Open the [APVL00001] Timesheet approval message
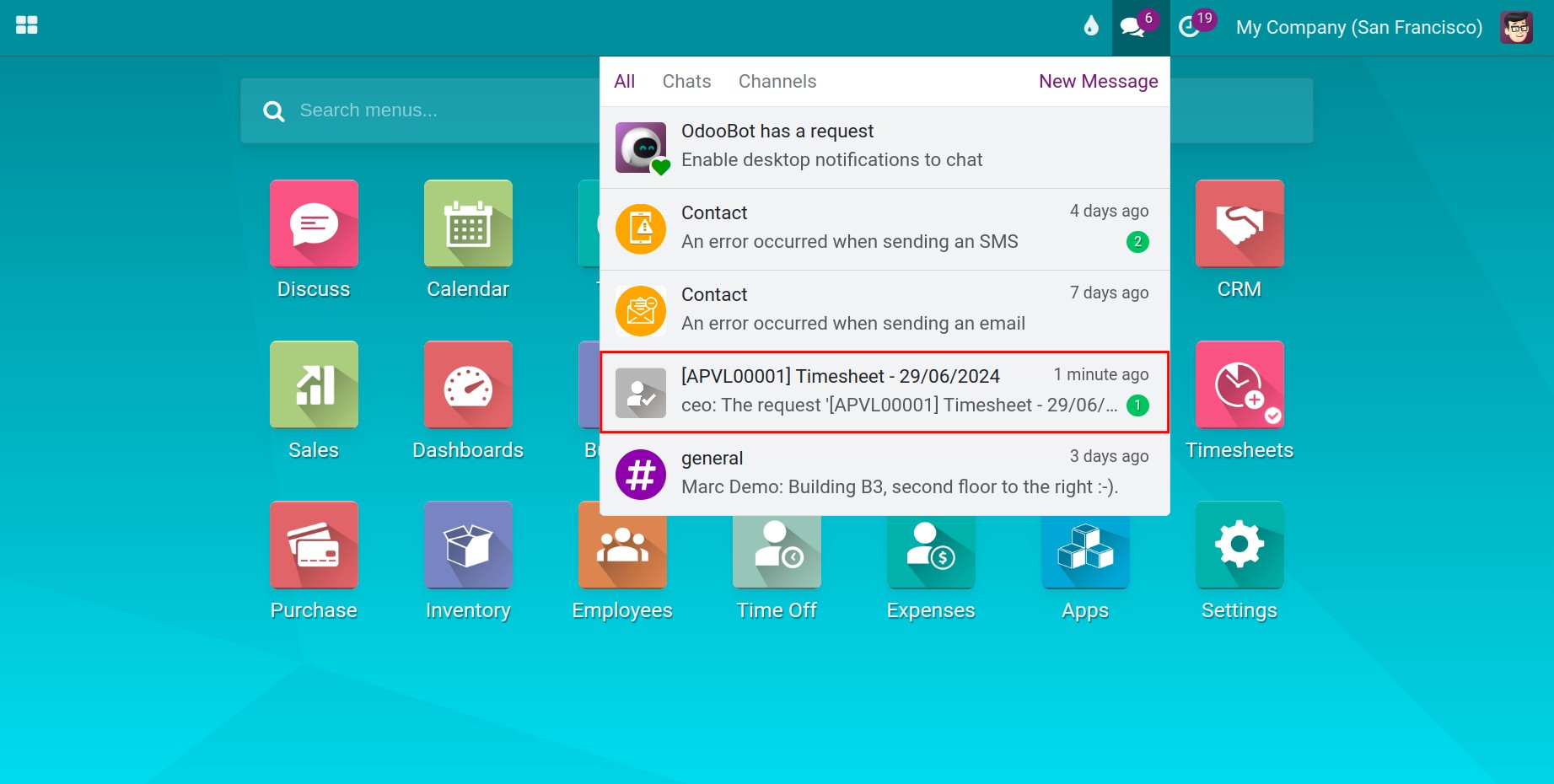The image size is (1554, 784). click(x=885, y=392)
